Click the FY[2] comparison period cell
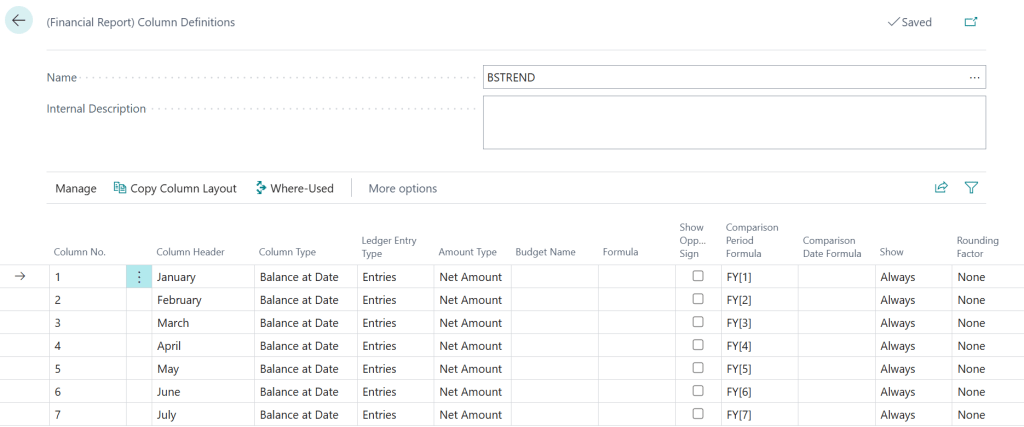 [760, 300]
